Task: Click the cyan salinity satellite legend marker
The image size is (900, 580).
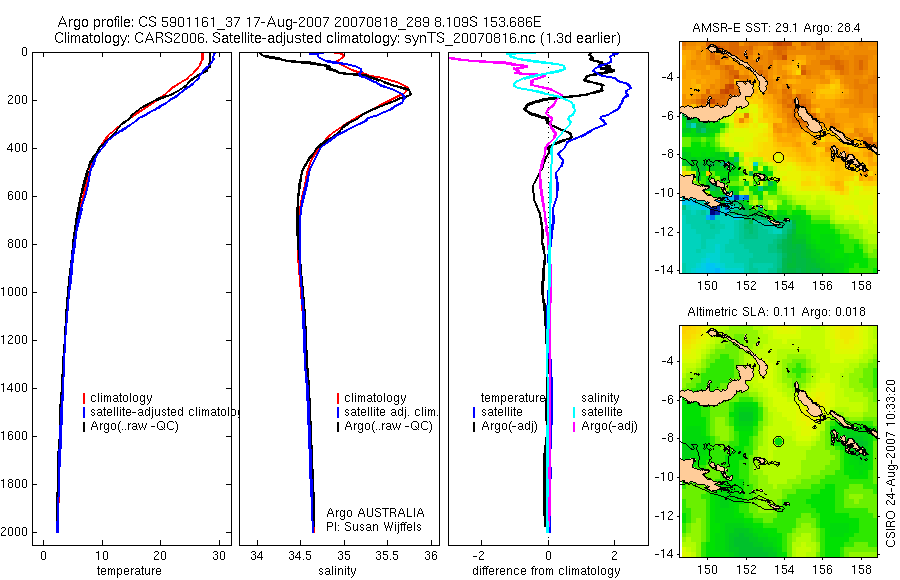Action: (574, 412)
